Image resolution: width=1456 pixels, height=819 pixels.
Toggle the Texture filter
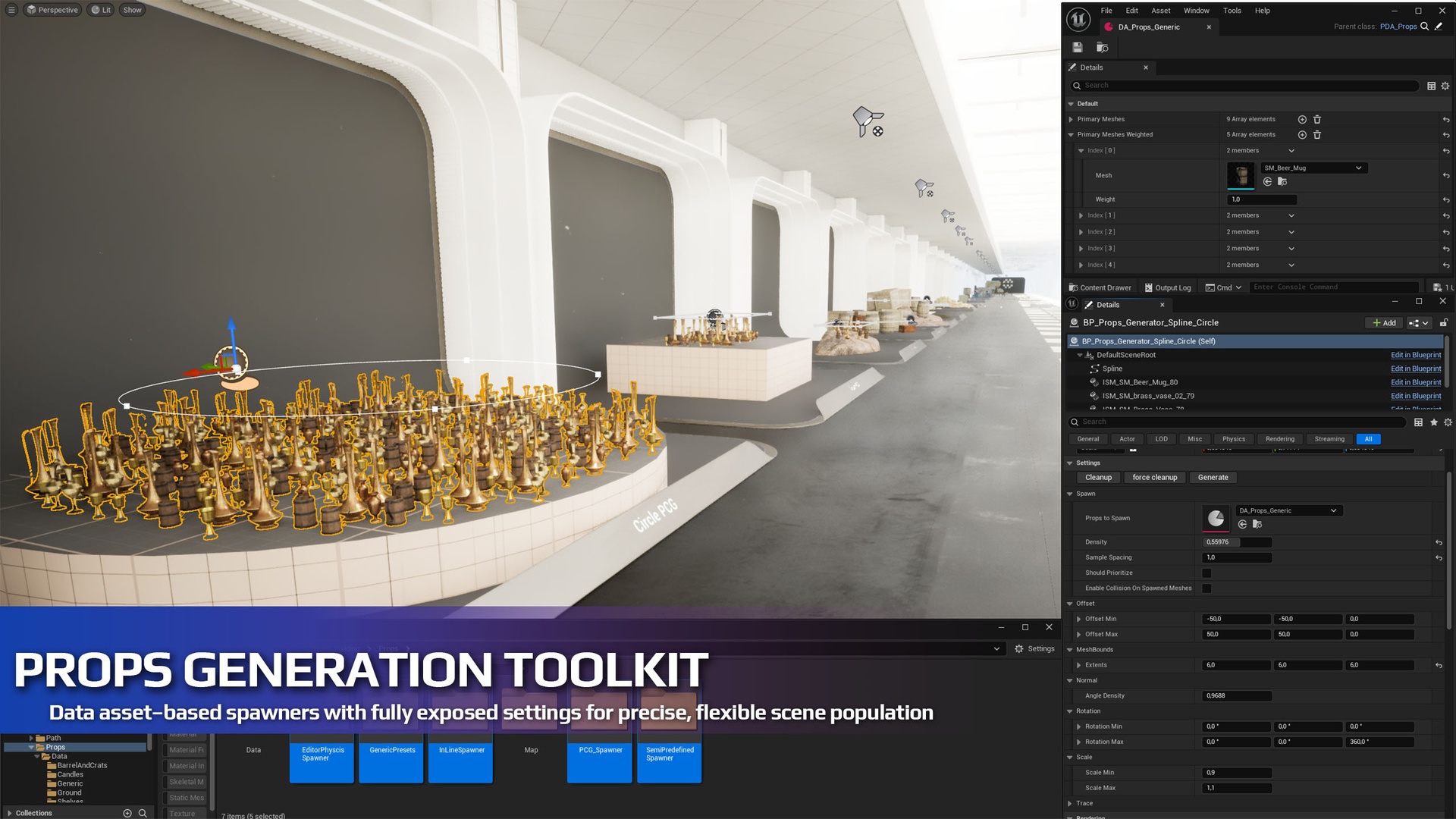pos(185,814)
